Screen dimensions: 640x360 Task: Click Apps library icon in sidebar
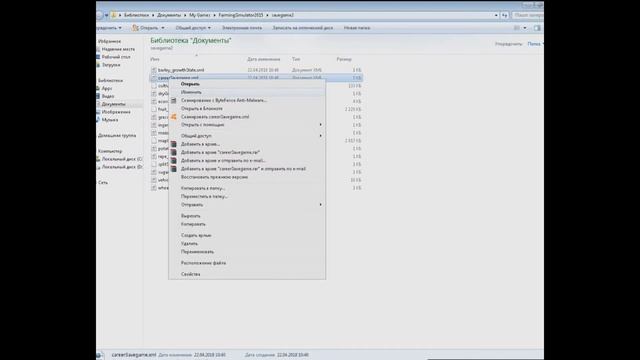click(98, 88)
